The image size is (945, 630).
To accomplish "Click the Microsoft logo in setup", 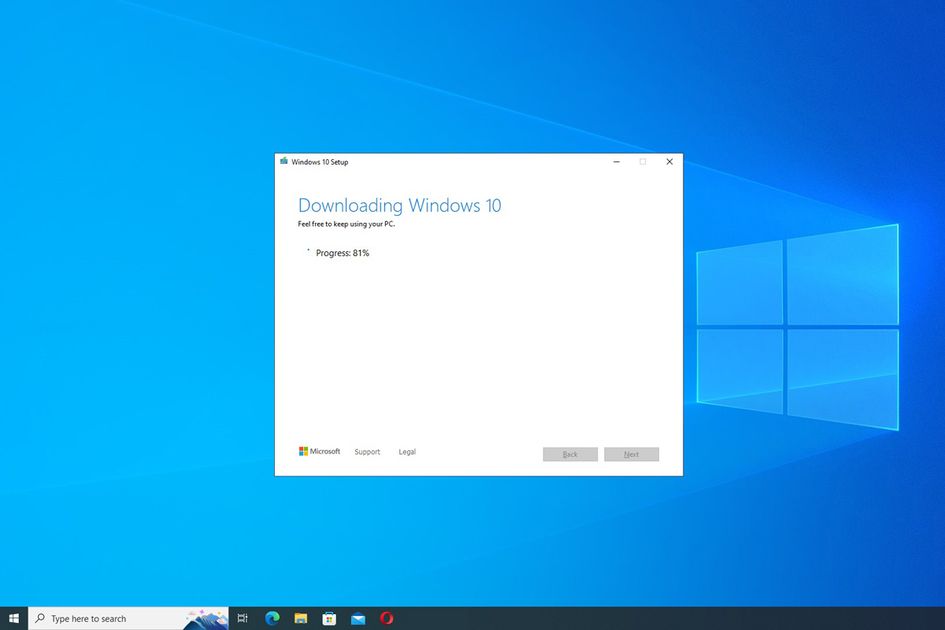I will 319,451.
